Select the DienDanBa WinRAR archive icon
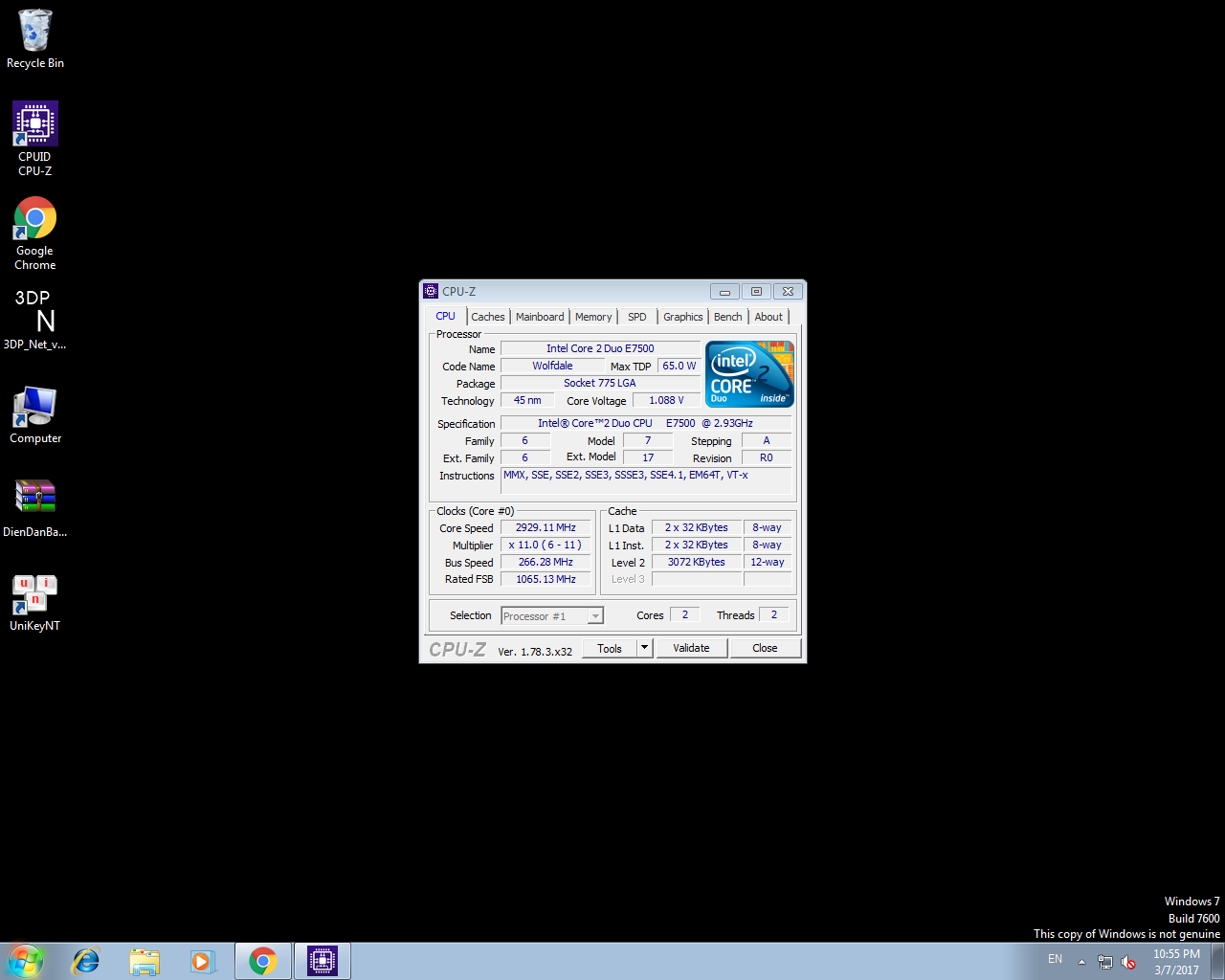The width and height of the screenshot is (1225, 980). point(35,508)
